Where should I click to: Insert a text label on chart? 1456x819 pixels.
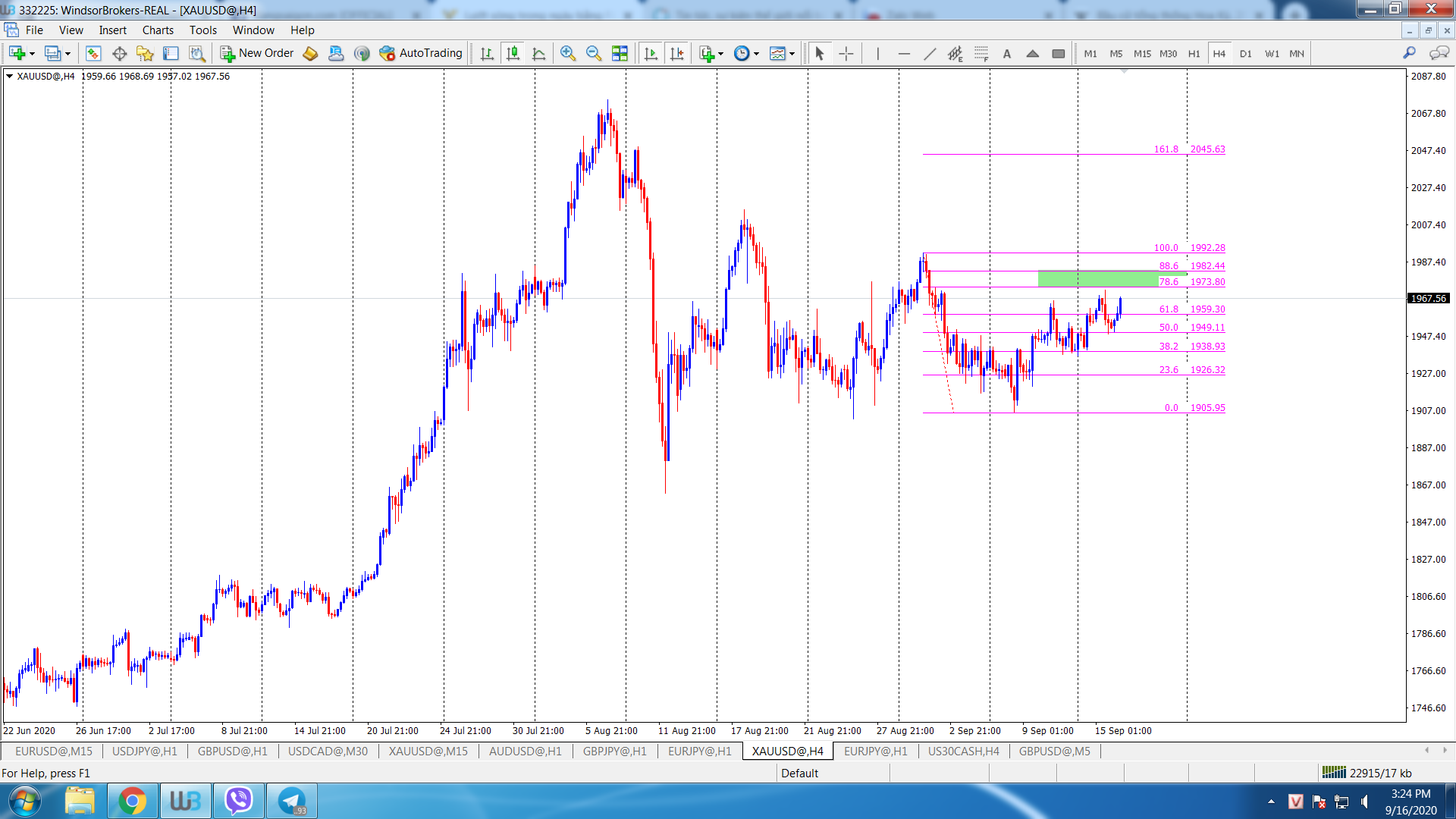(1007, 53)
